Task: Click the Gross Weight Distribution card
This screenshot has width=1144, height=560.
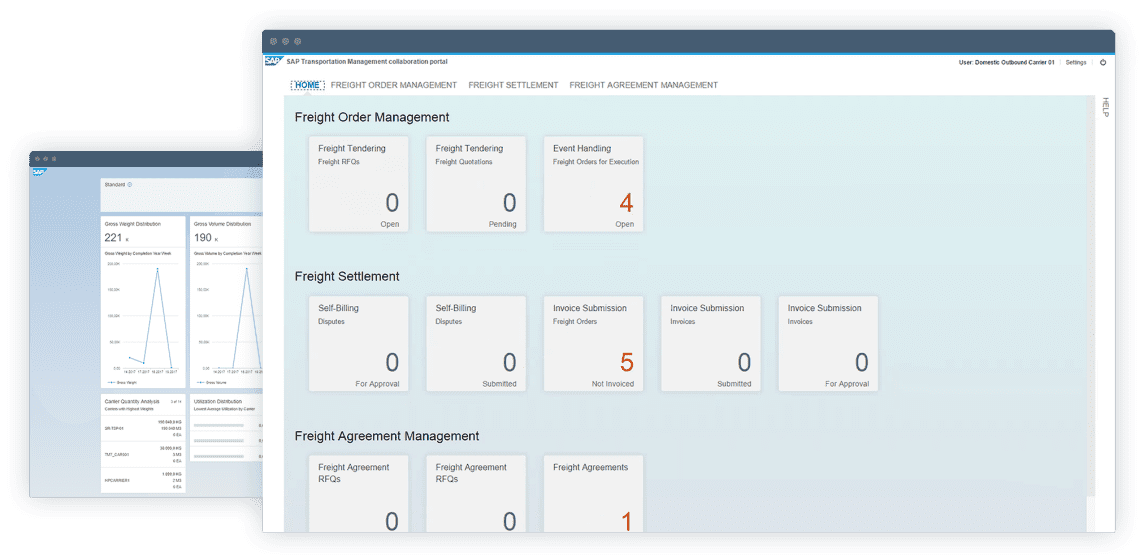Action: (143, 300)
